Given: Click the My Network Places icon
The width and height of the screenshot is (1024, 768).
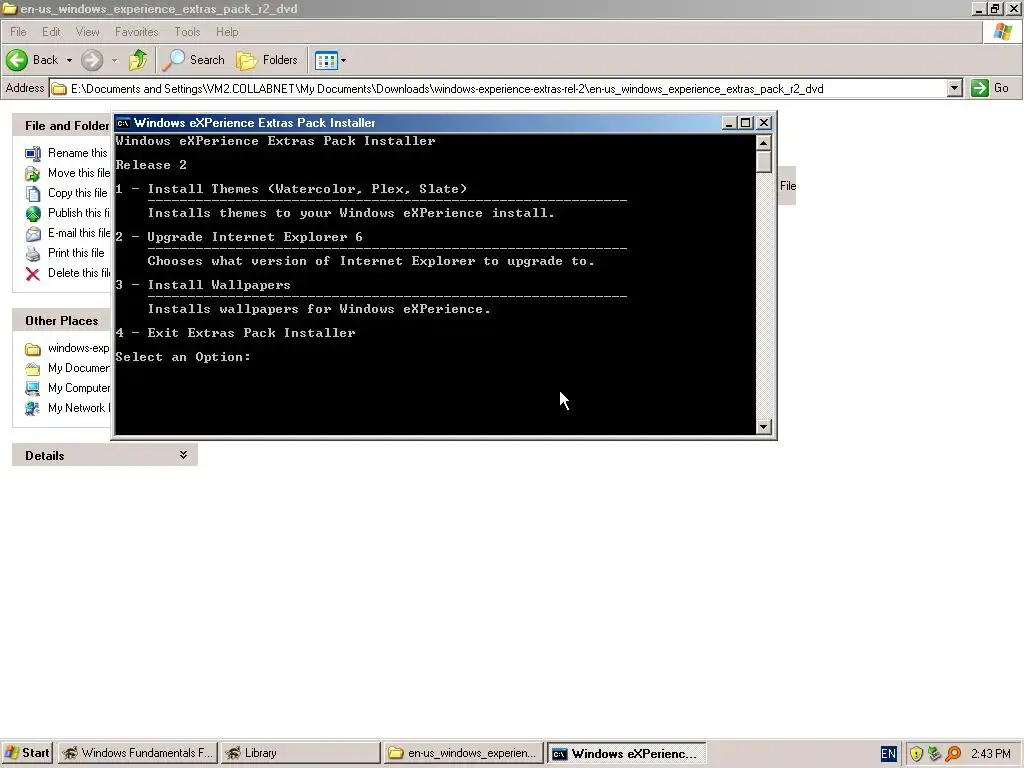Looking at the screenshot, I should point(33,409).
